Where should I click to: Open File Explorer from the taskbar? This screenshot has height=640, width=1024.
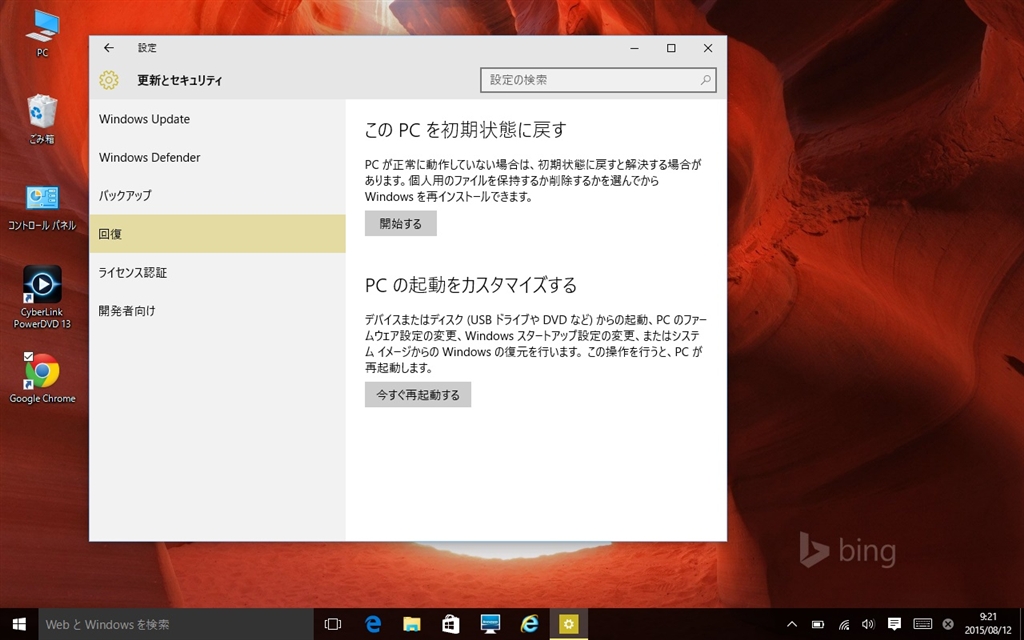pyautogui.click(x=411, y=624)
